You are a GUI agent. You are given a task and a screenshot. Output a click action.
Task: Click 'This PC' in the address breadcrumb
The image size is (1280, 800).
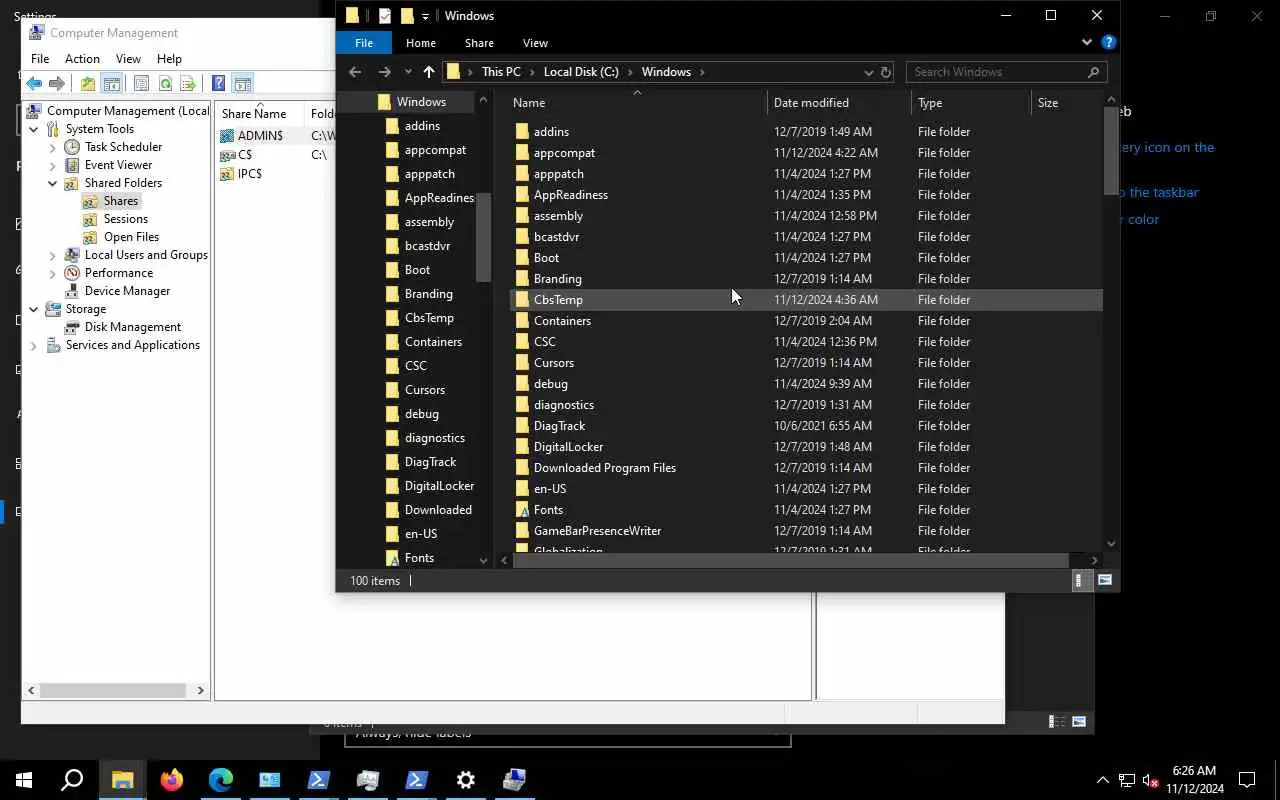(501, 72)
